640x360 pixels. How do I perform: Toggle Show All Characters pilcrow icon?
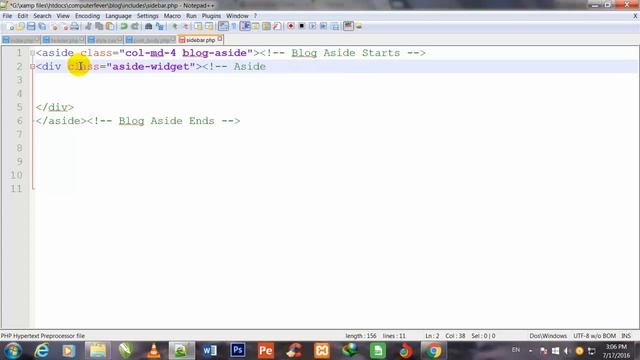(x=234, y=27)
